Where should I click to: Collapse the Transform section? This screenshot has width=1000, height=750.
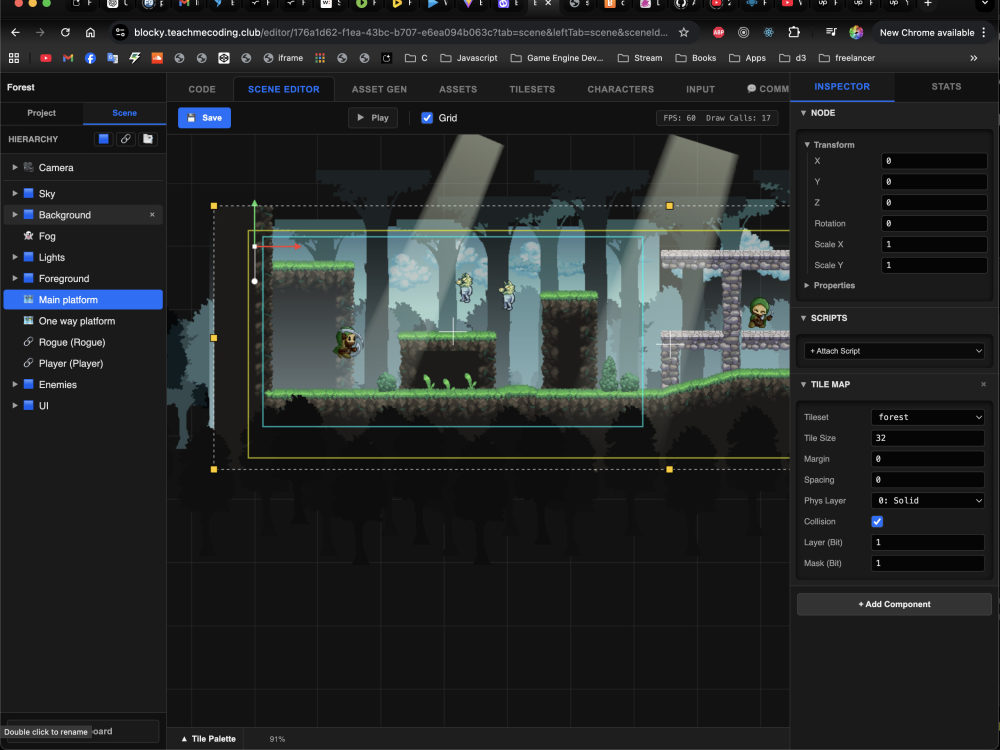[807, 145]
